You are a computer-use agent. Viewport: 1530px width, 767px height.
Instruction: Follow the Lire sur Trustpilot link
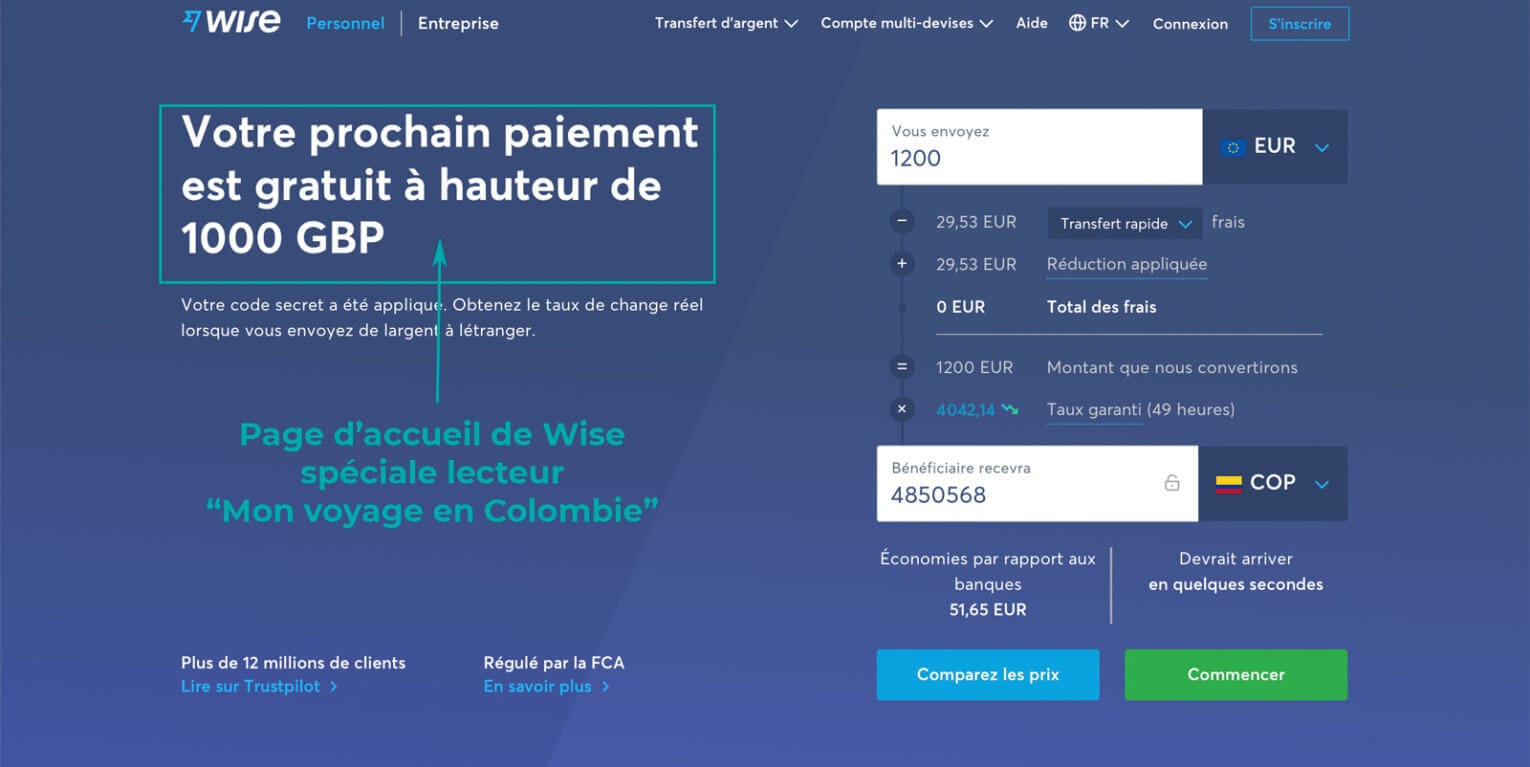pos(259,687)
